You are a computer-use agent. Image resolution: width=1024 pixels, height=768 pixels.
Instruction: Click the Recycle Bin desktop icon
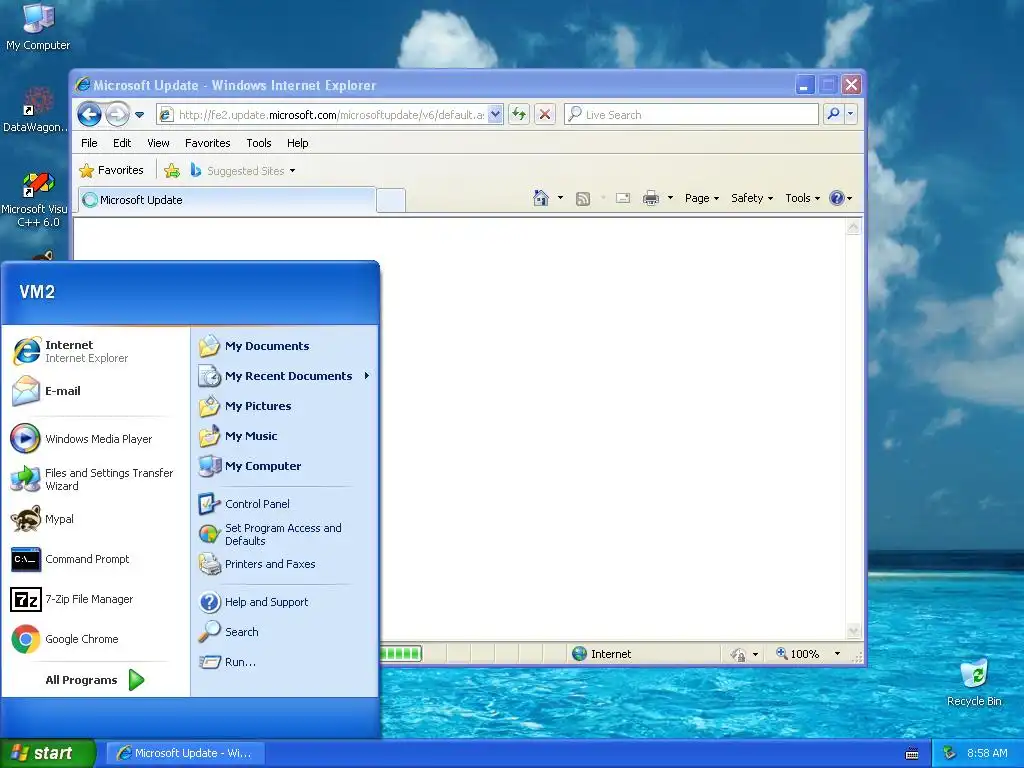(x=974, y=683)
